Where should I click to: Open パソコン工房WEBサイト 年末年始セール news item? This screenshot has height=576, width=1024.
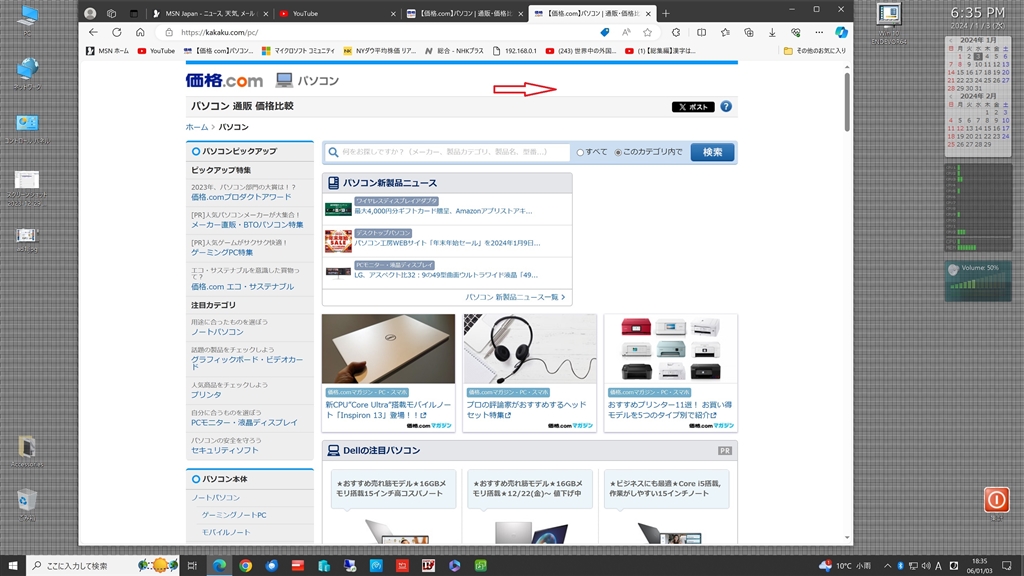447,243
